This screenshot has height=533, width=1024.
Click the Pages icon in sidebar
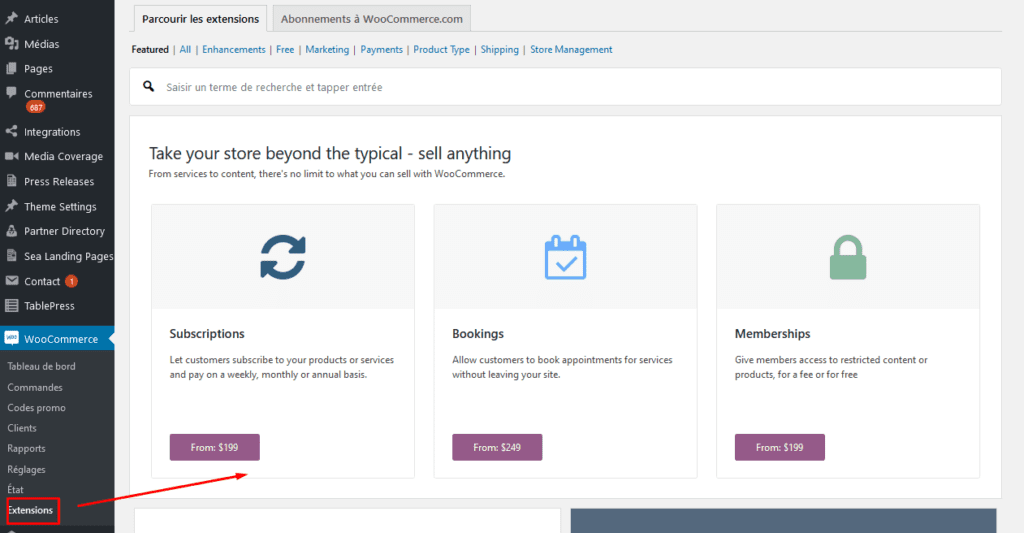[11, 68]
